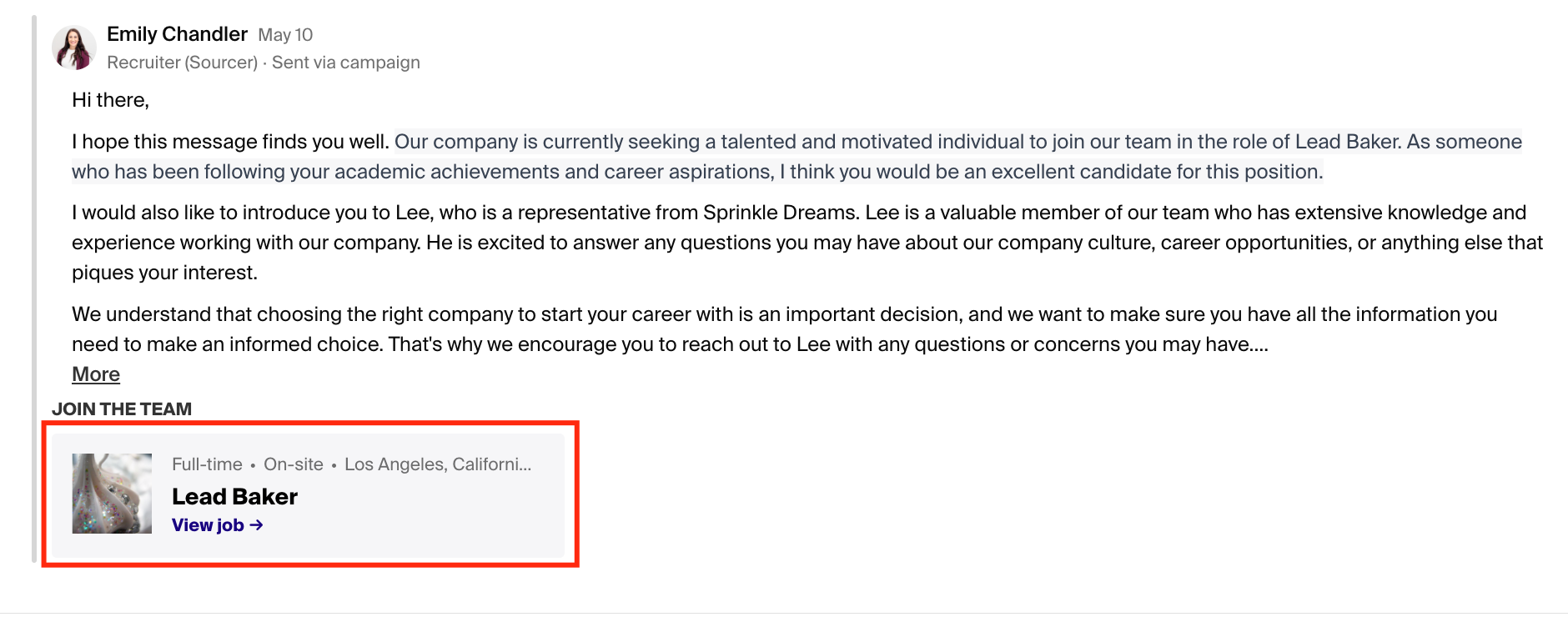This screenshot has height=617, width=1568.
Task: Click the JOIN THE TEAM heading
Action: (x=122, y=409)
